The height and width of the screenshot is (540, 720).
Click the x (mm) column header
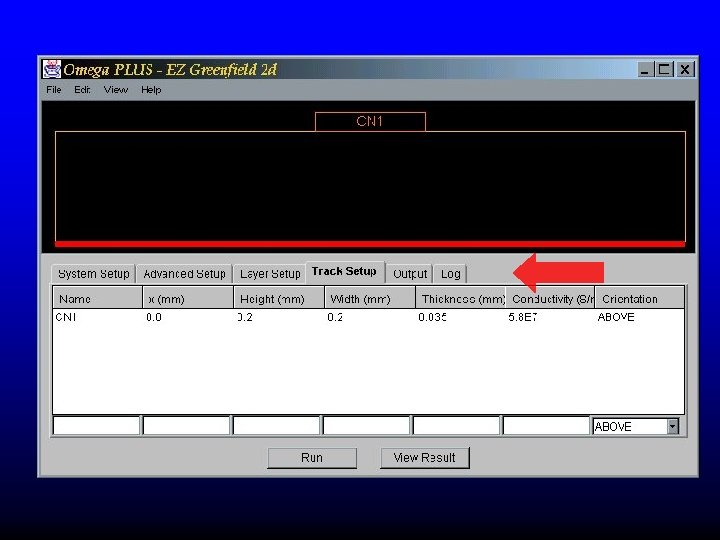(x=188, y=299)
